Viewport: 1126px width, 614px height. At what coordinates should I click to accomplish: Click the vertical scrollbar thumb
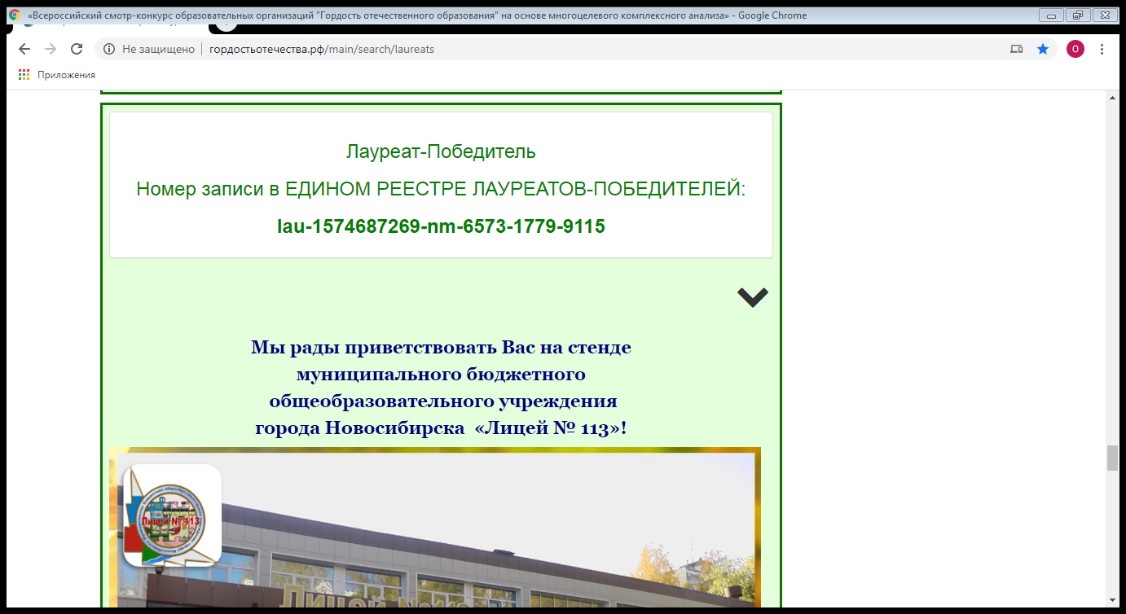(x=1111, y=457)
